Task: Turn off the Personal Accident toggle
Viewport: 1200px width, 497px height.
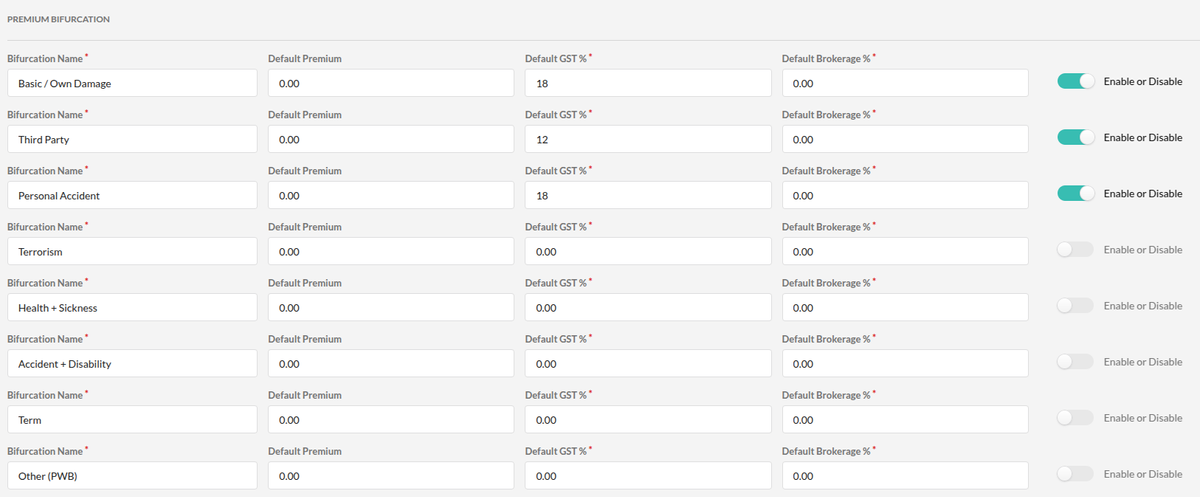Action: click(x=1076, y=194)
